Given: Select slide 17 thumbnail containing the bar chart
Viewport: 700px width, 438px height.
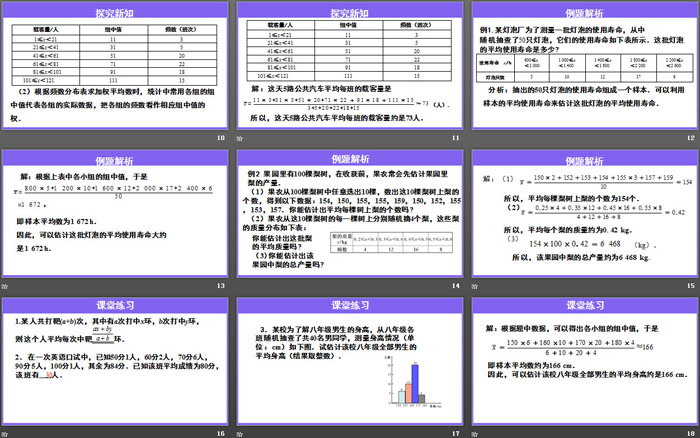Looking at the screenshot, I should pyautogui.click(x=350, y=362).
